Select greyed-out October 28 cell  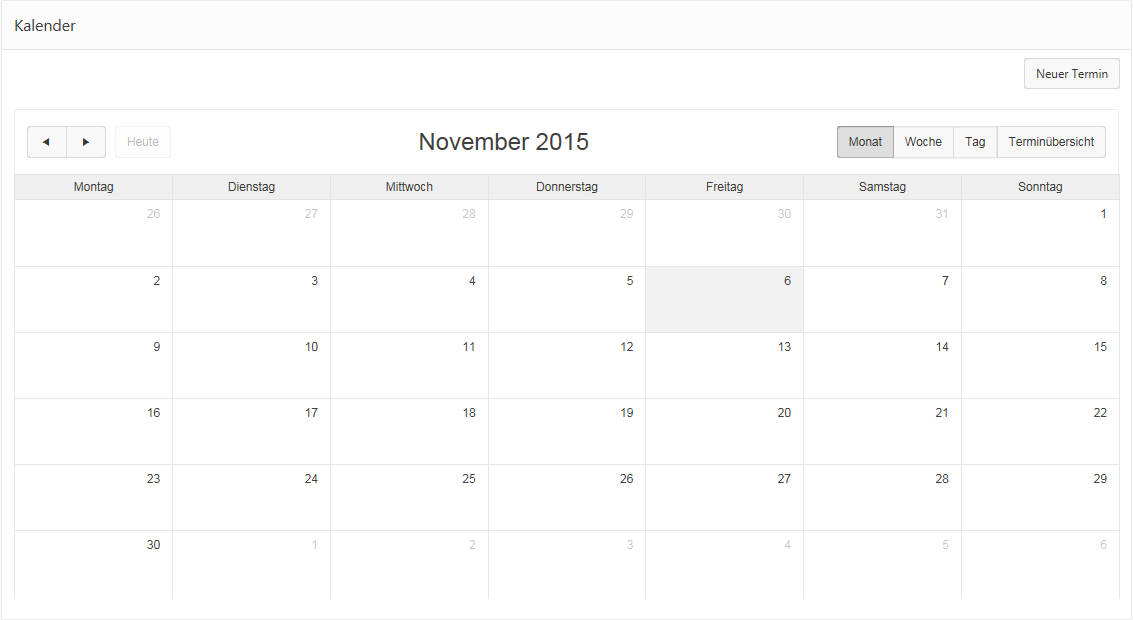409,233
